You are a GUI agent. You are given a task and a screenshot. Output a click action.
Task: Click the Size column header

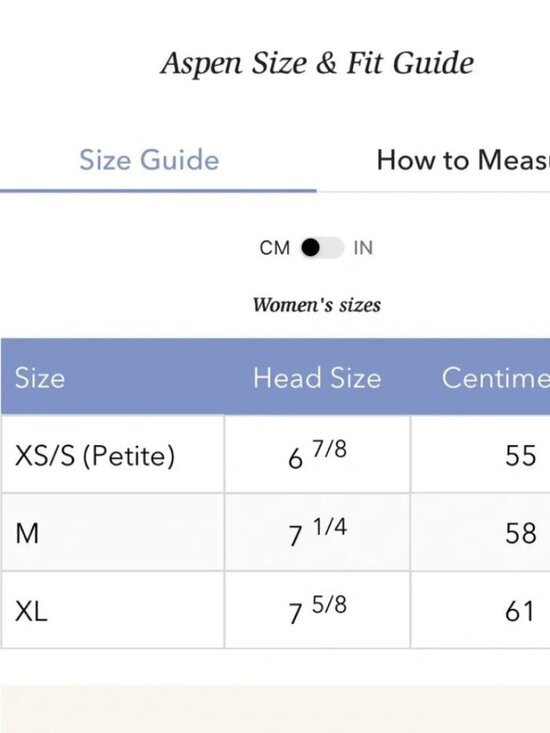coord(40,378)
